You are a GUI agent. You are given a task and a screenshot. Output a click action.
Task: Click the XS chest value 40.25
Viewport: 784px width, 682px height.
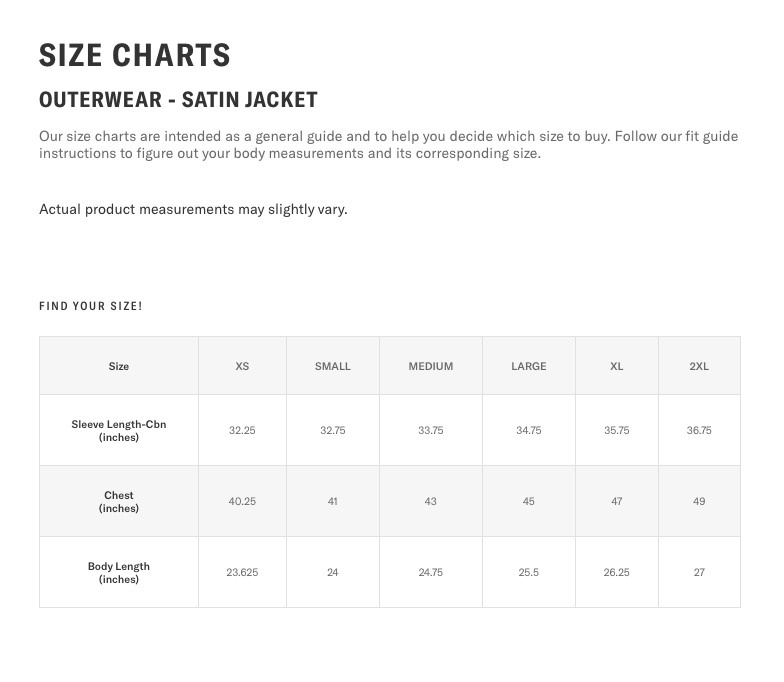coord(242,501)
